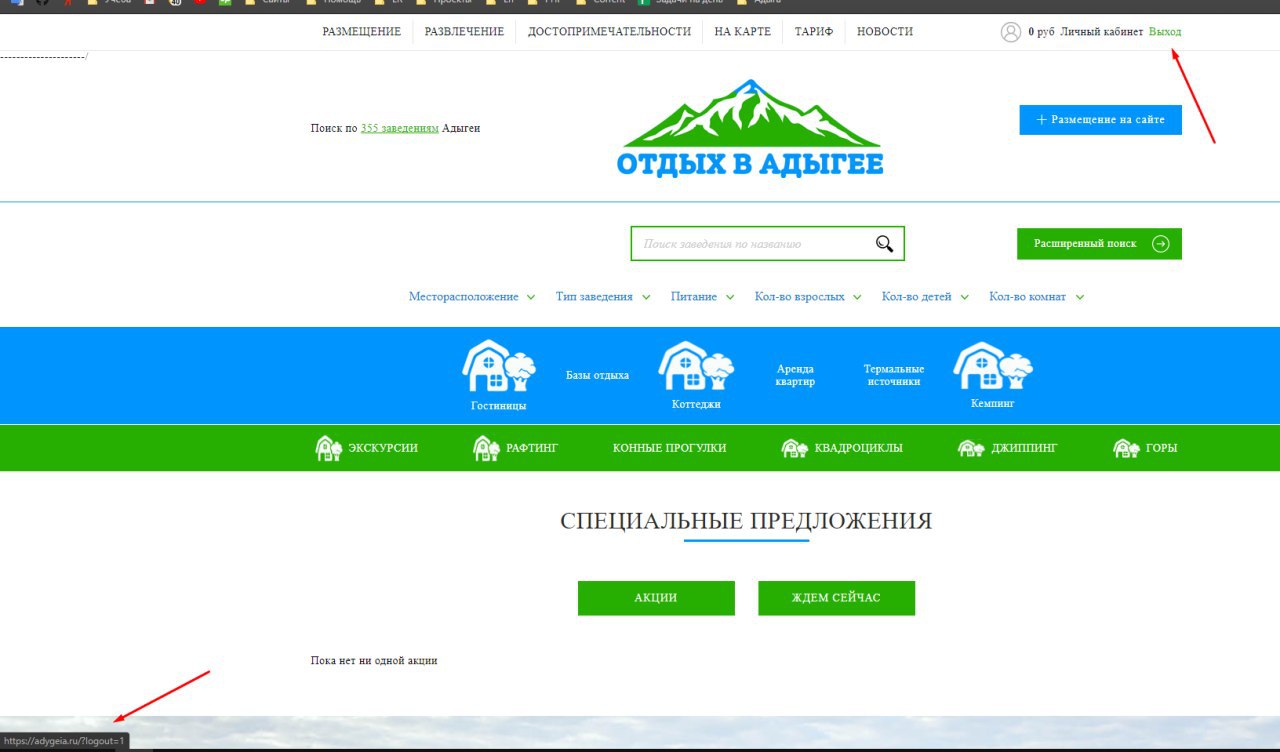Select the АКЦИИ button
This screenshot has height=752, width=1280.
(656, 598)
